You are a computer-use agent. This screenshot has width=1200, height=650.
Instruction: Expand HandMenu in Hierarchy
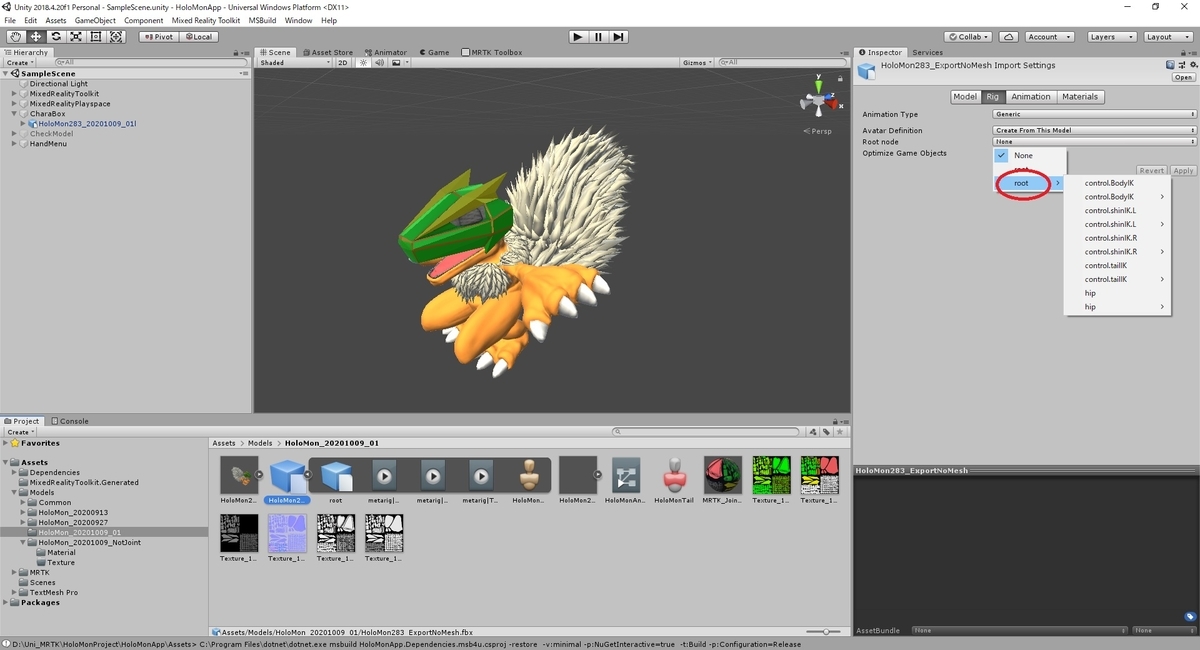pos(14,144)
